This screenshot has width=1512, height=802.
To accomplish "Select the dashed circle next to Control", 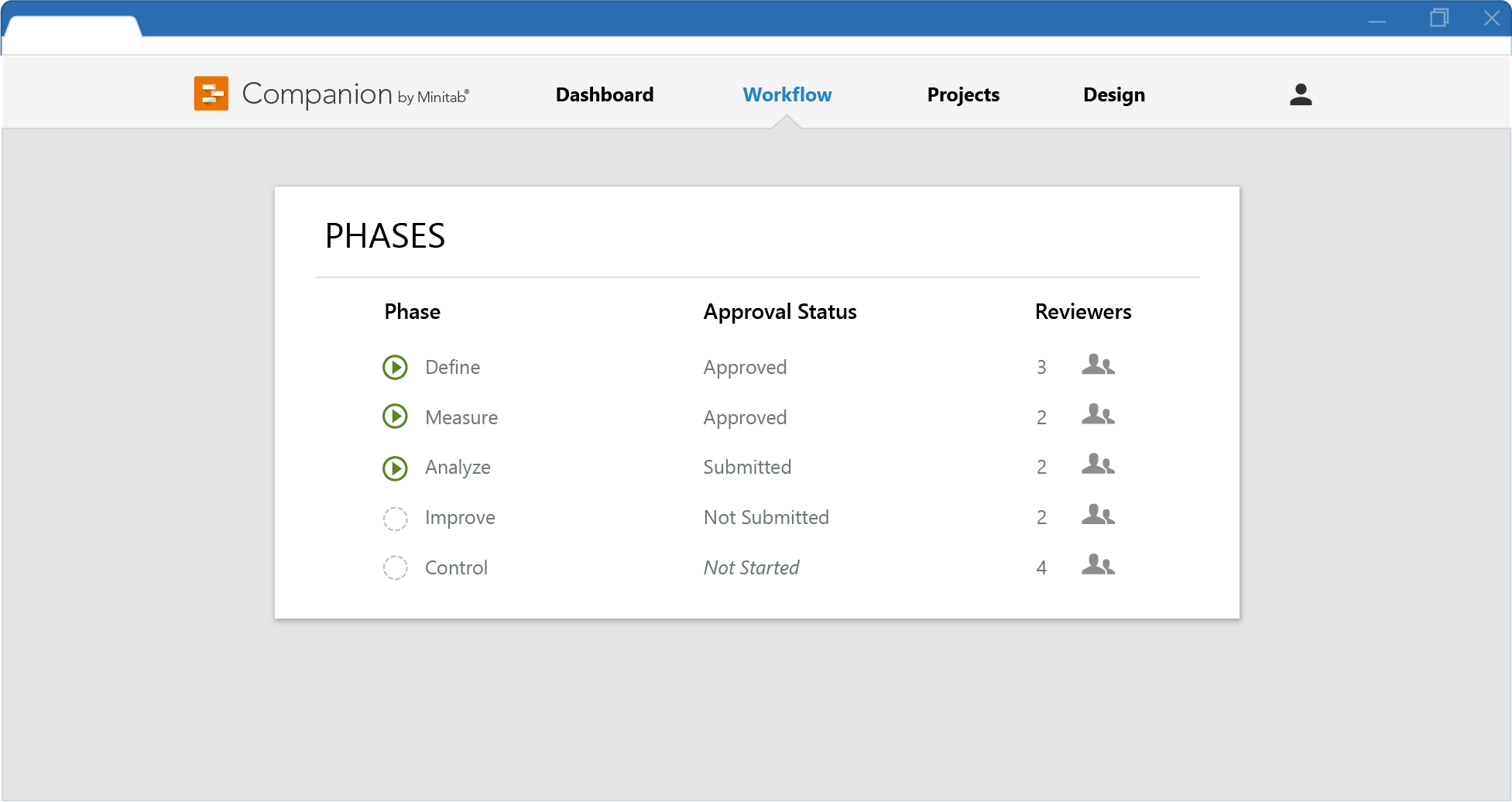I will (x=395, y=568).
